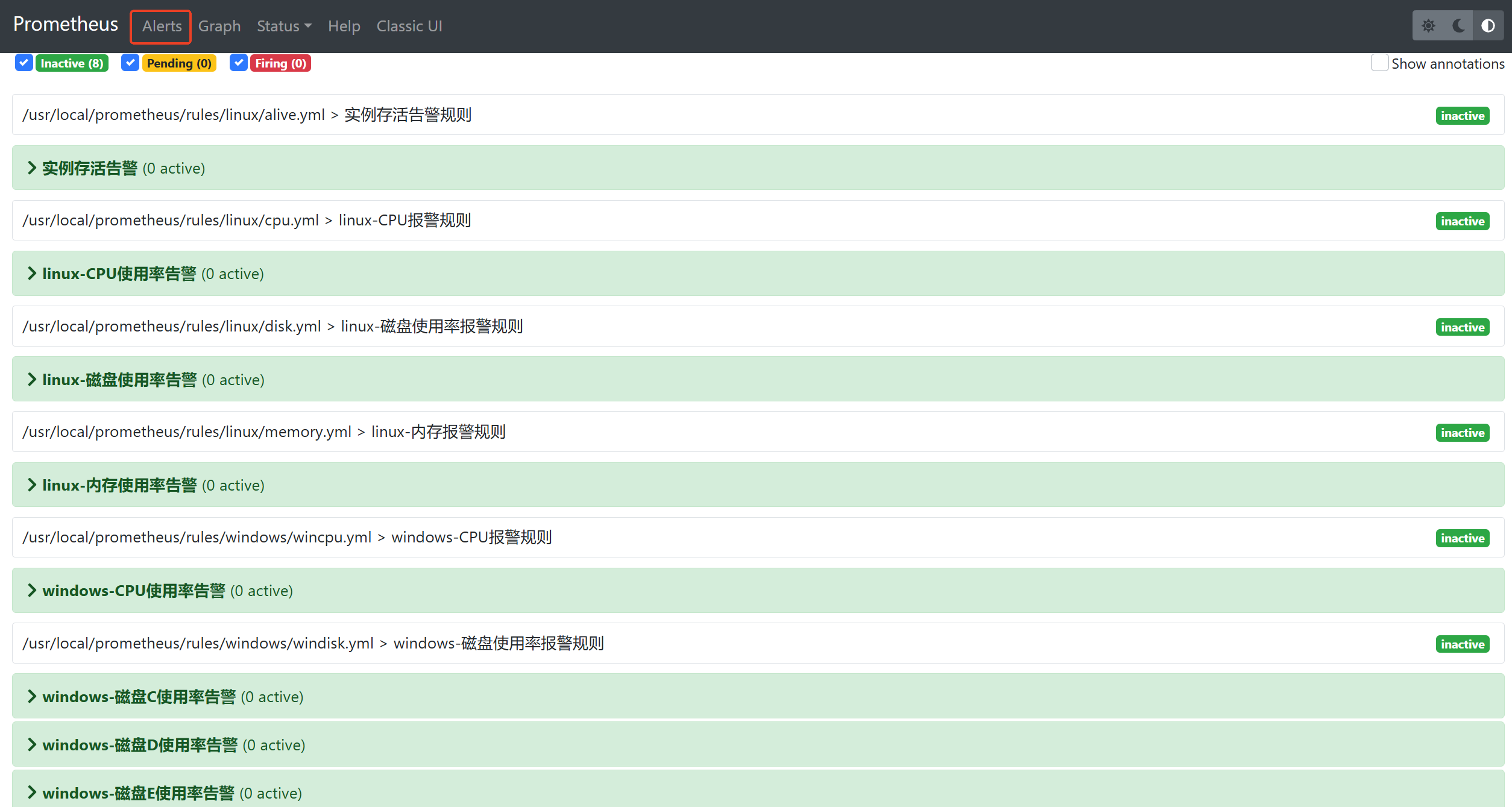The image size is (1512, 807).
Task: Expand the linux-磁盘使用率告警 alert group
Action: tap(32, 379)
